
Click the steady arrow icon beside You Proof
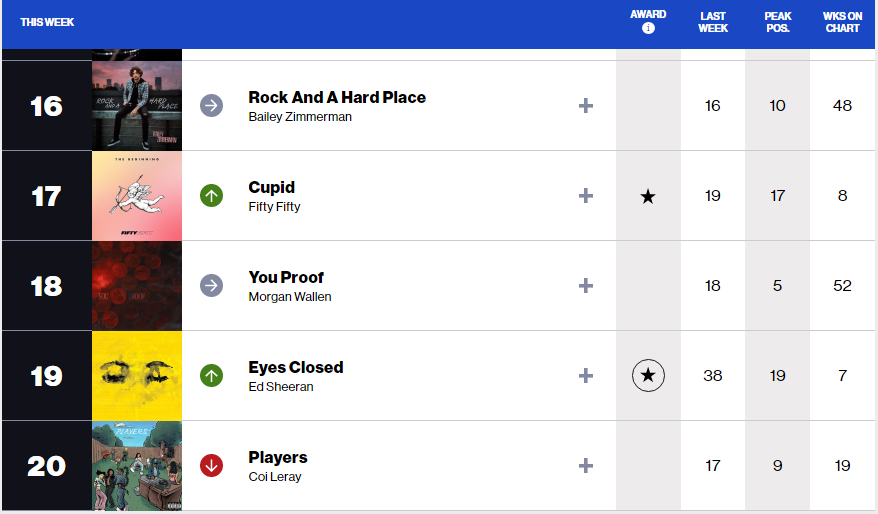tap(212, 286)
